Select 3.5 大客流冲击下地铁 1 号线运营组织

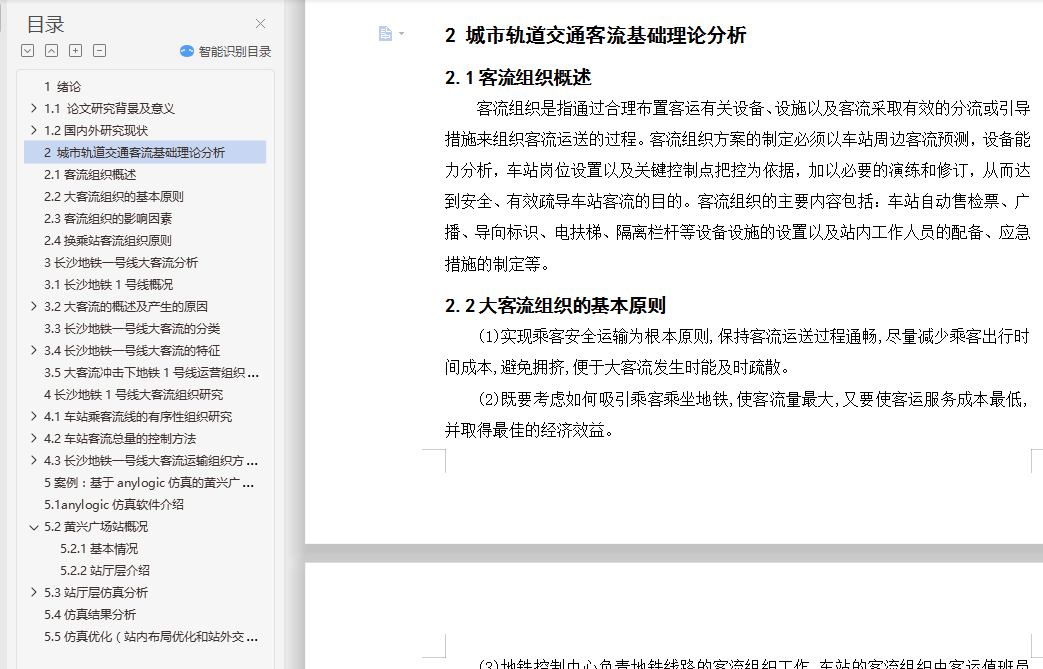point(152,372)
